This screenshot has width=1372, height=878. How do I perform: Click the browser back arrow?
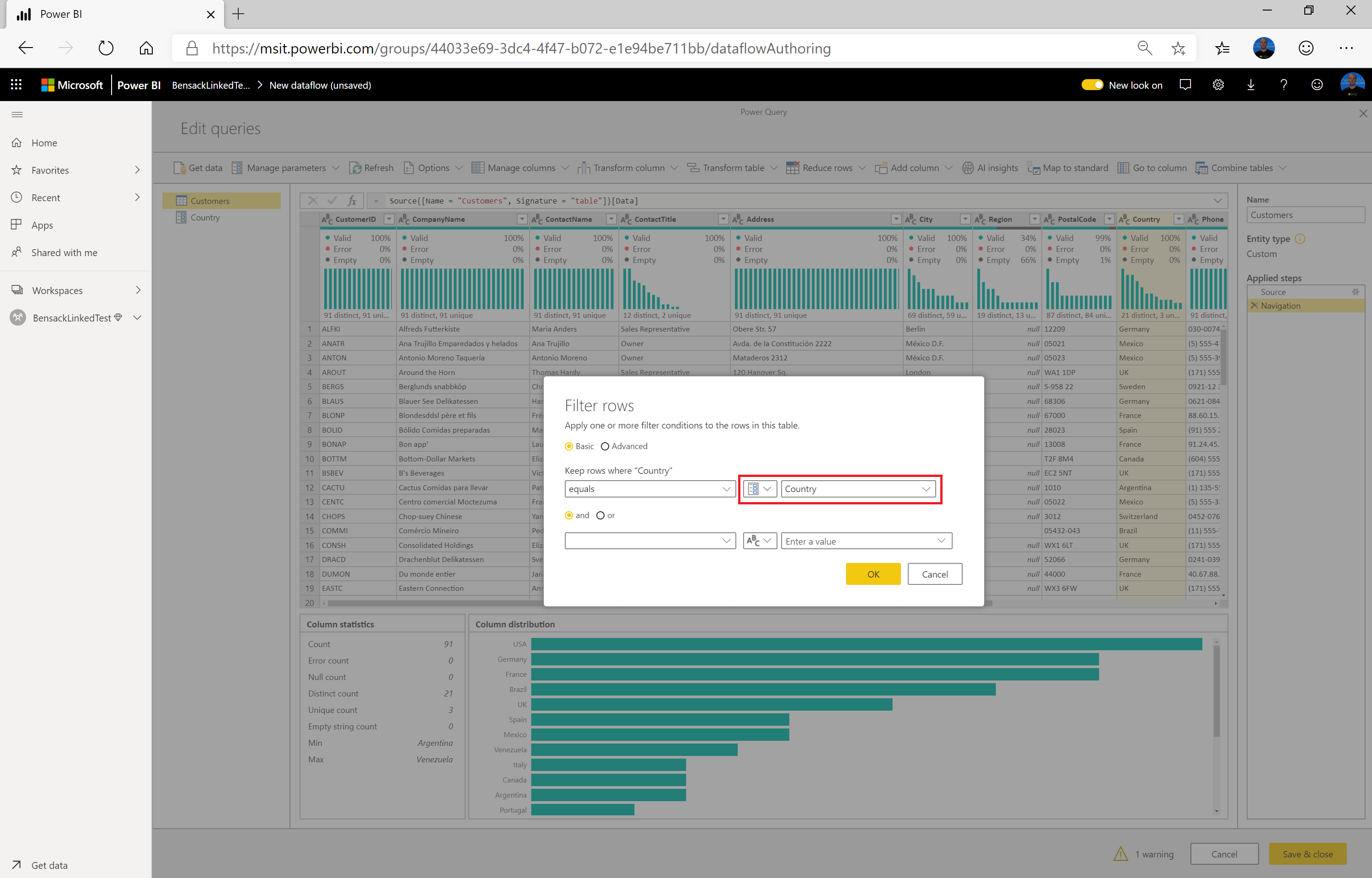click(26, 48)
